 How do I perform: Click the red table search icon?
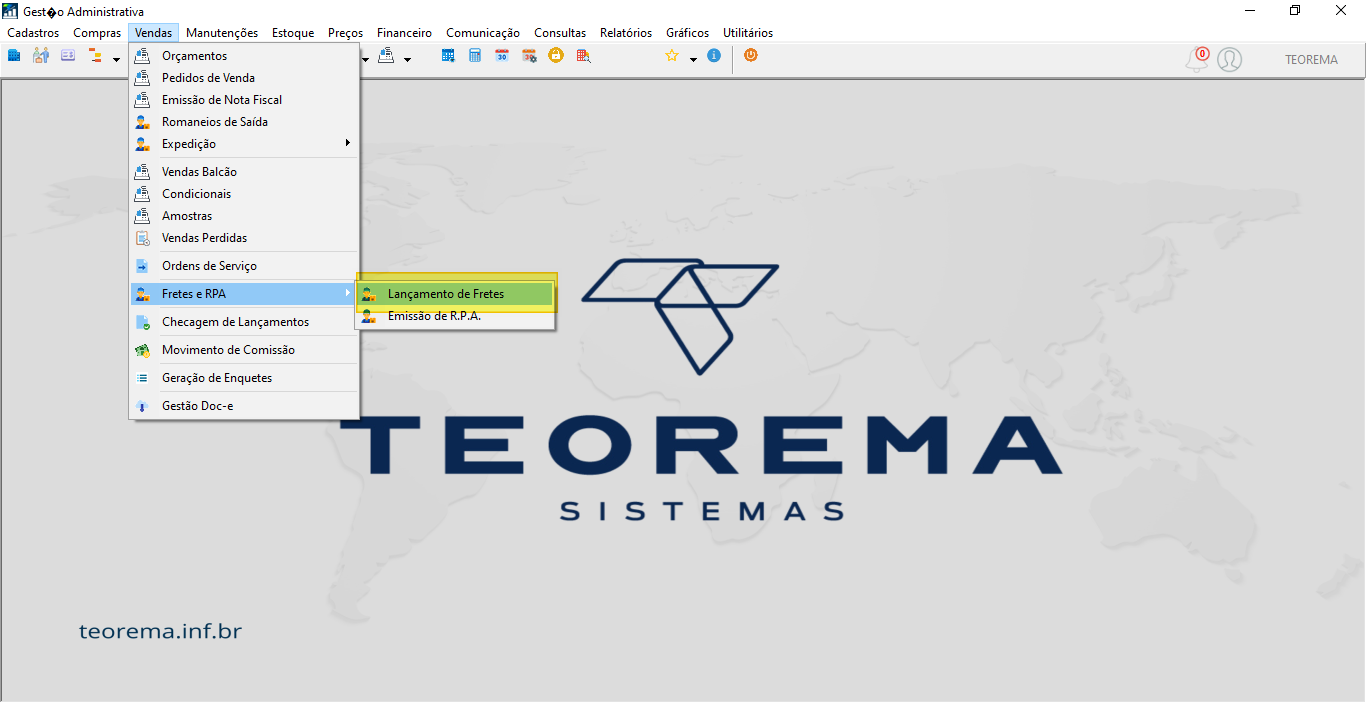pyautogui.click(x=583, y=56)
